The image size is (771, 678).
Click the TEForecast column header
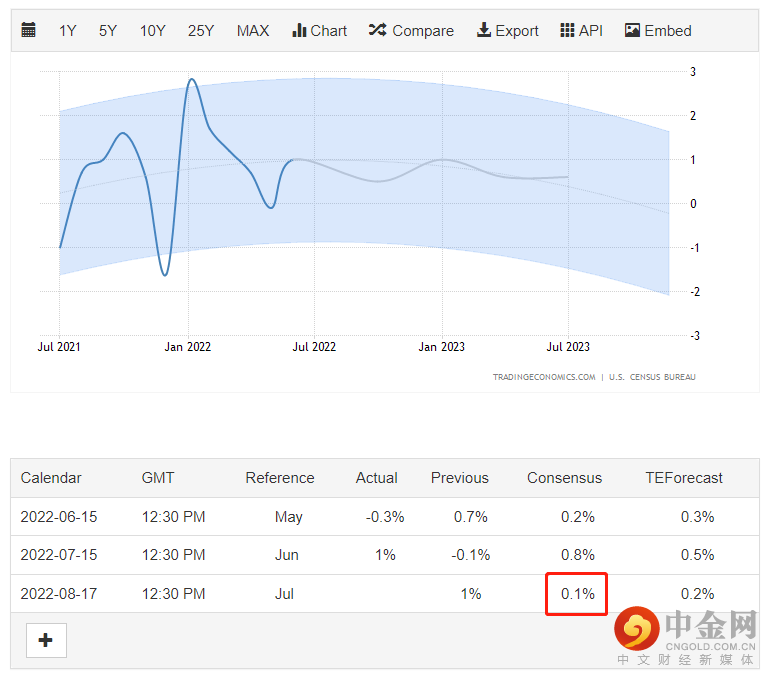pyautogui.click(x=683, y=478)
